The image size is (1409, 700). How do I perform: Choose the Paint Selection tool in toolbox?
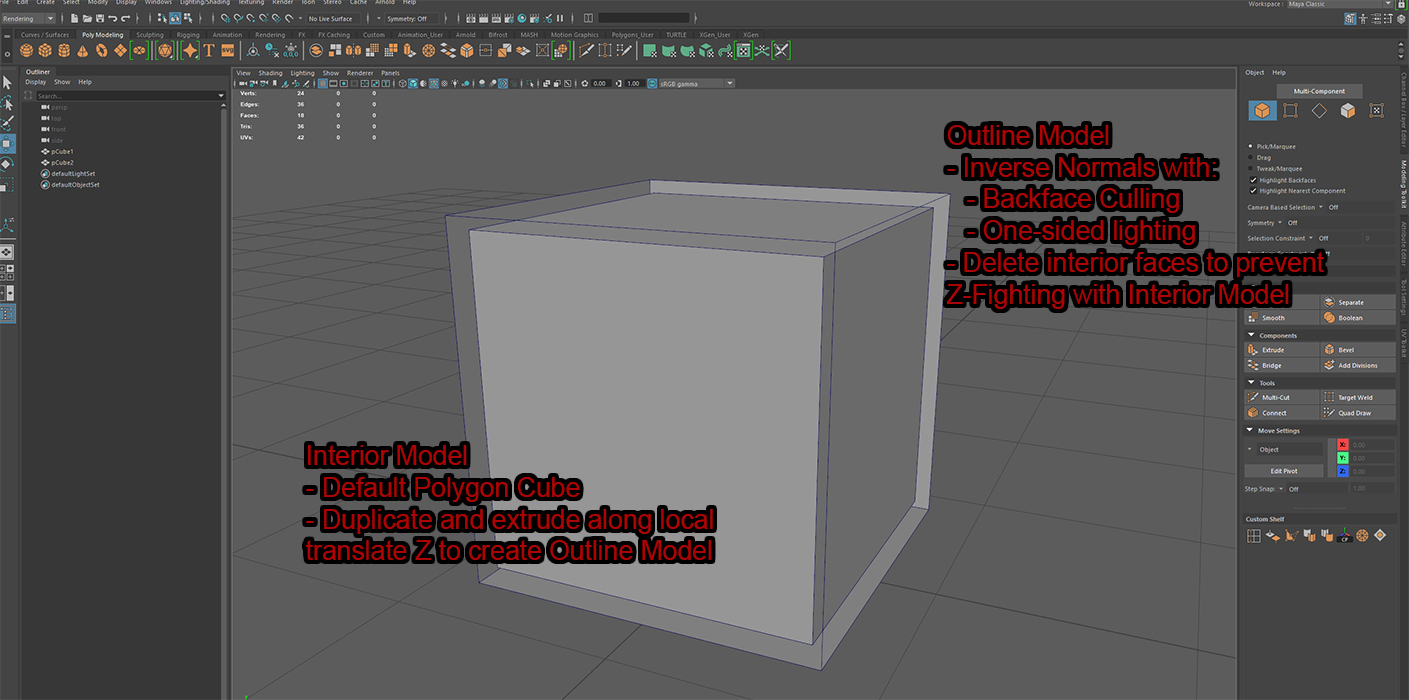tap(8, 122)
